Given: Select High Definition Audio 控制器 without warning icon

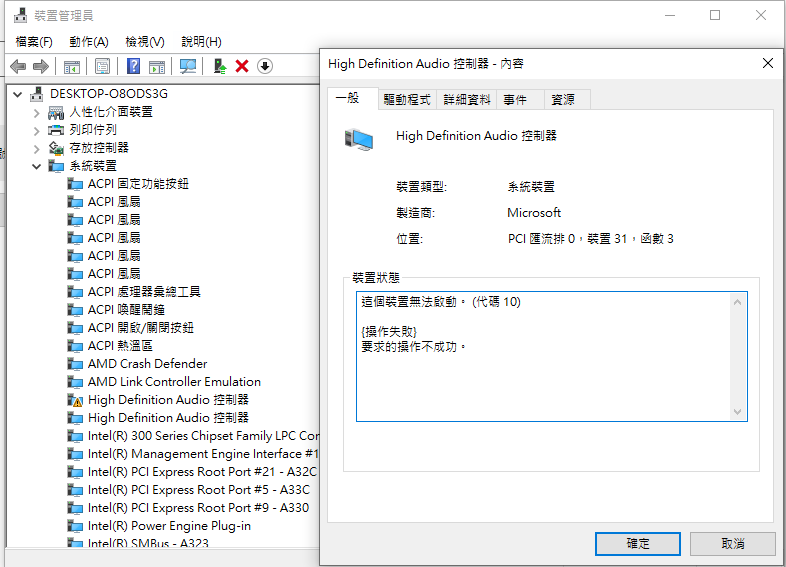Looking at the screenshot, I should tap(168, 418).
